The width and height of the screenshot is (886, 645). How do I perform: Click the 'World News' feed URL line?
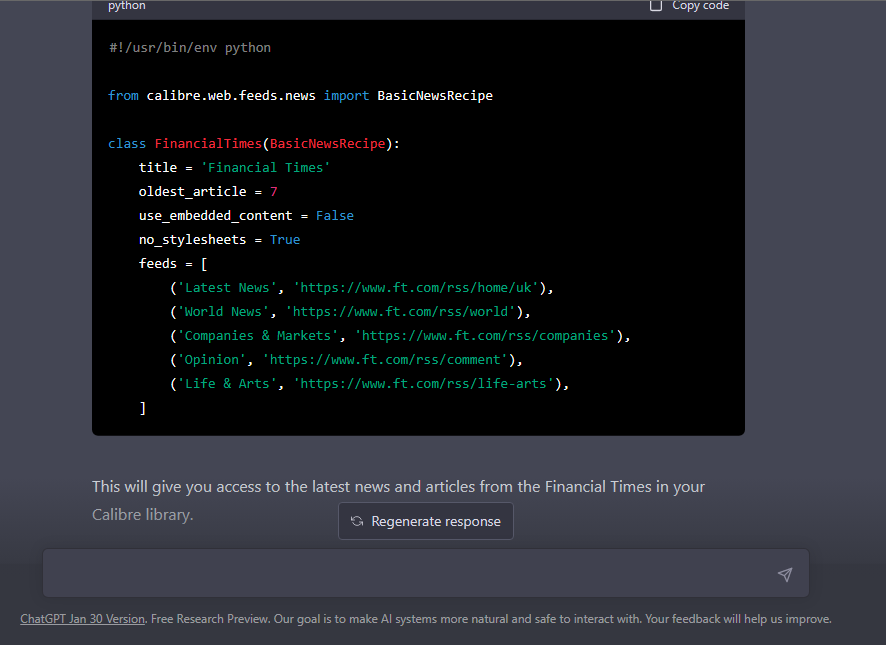click(x=350, y=311)
